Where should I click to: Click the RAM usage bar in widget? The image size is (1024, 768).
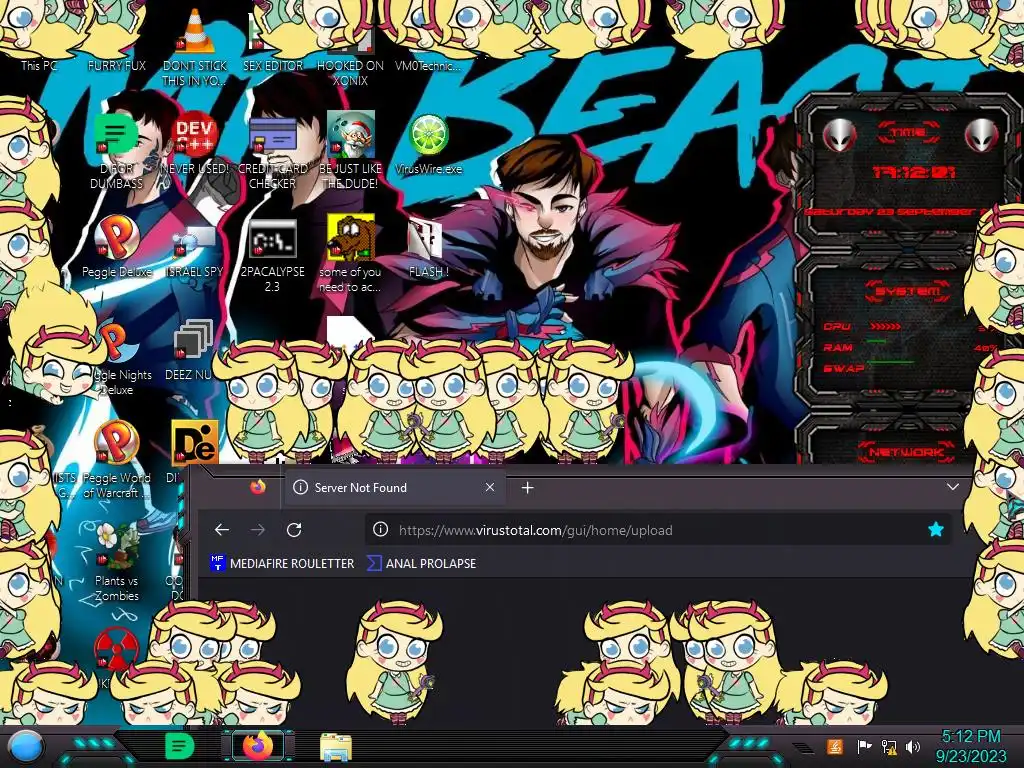click(876, 341)
